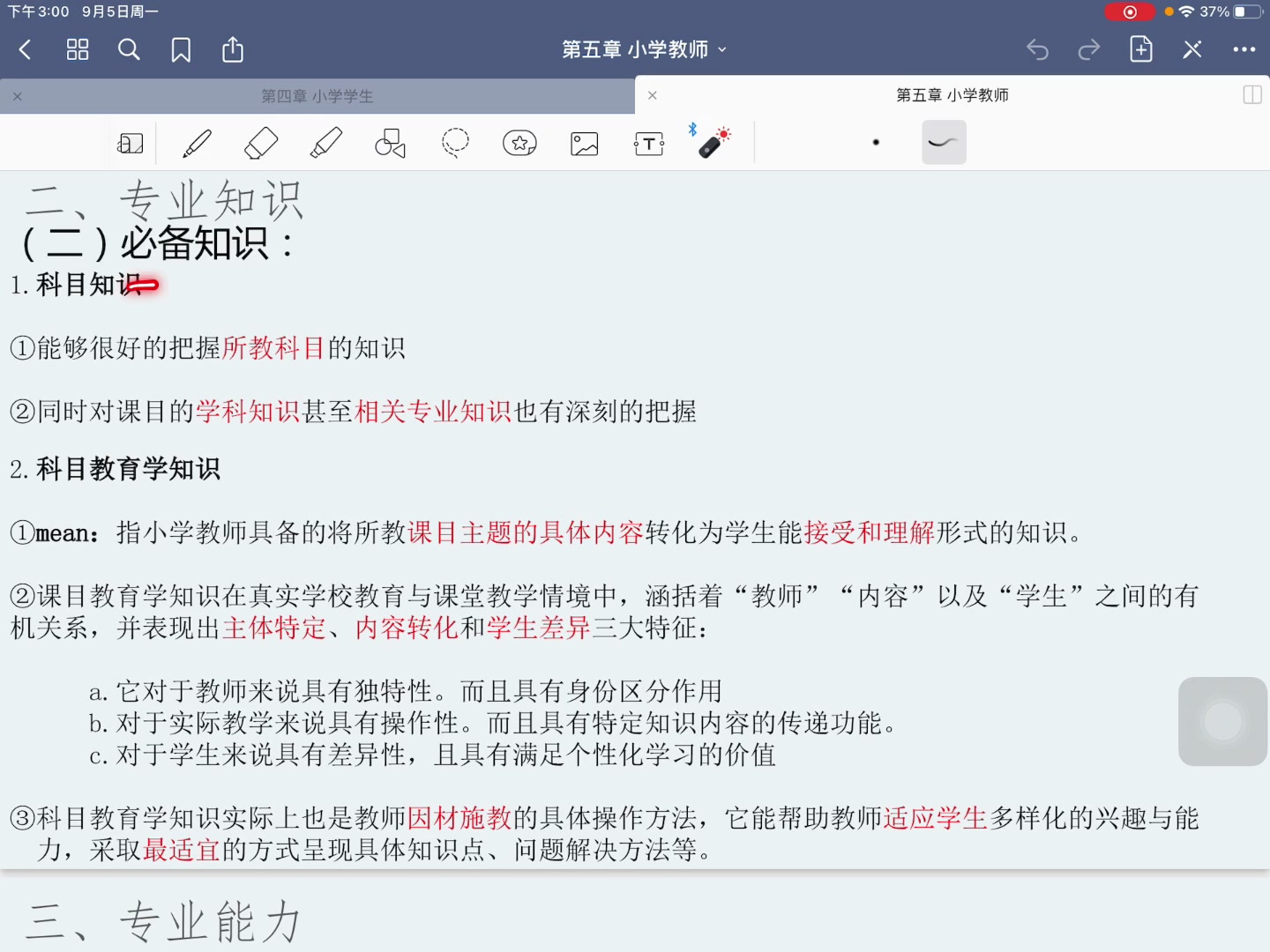The image size is (1270, 952).
Task: Click the red text 接受和理解
Action: [x=870, y=532]
